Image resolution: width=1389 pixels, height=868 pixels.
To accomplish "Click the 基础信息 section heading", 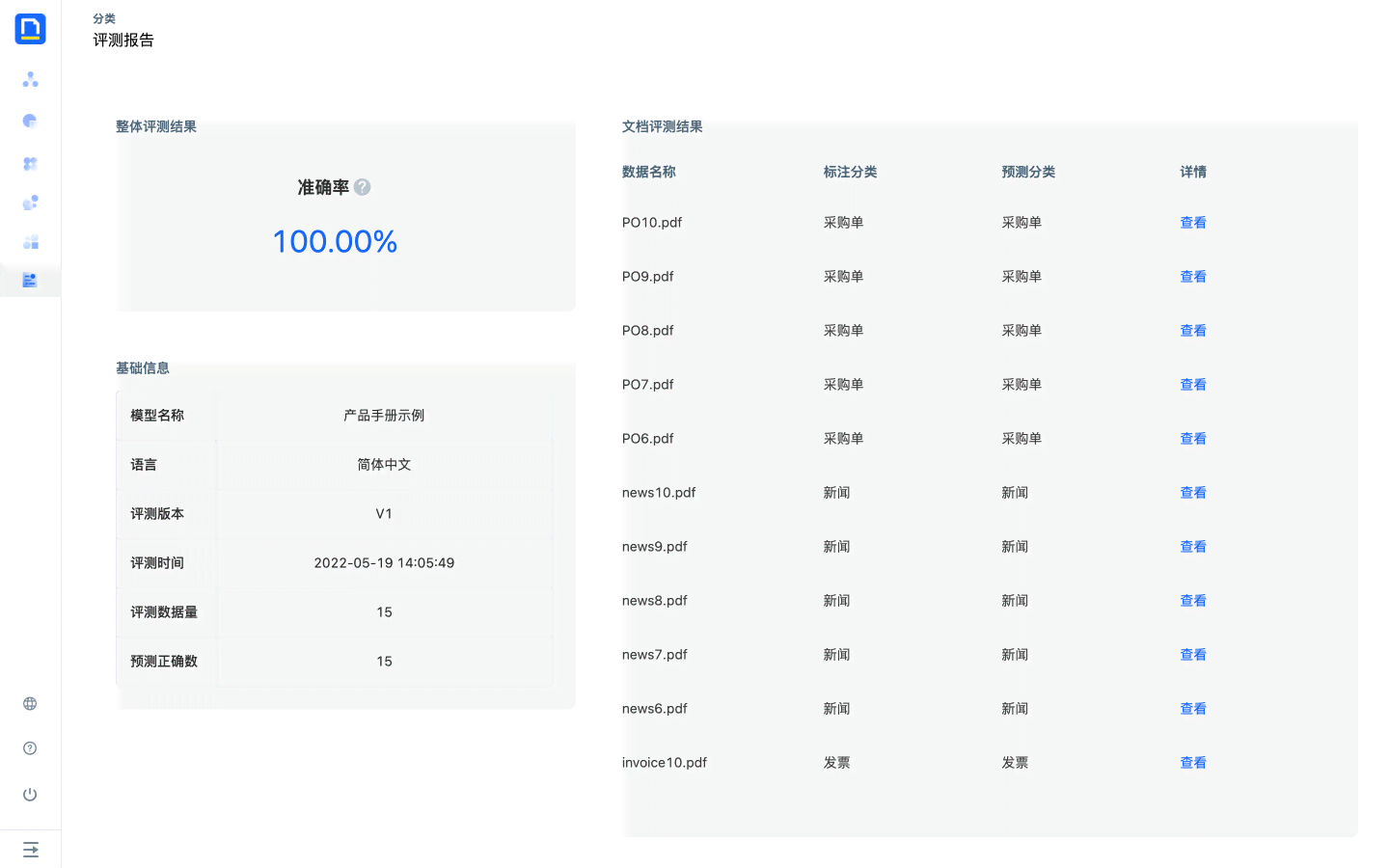I will click(143, 367).
